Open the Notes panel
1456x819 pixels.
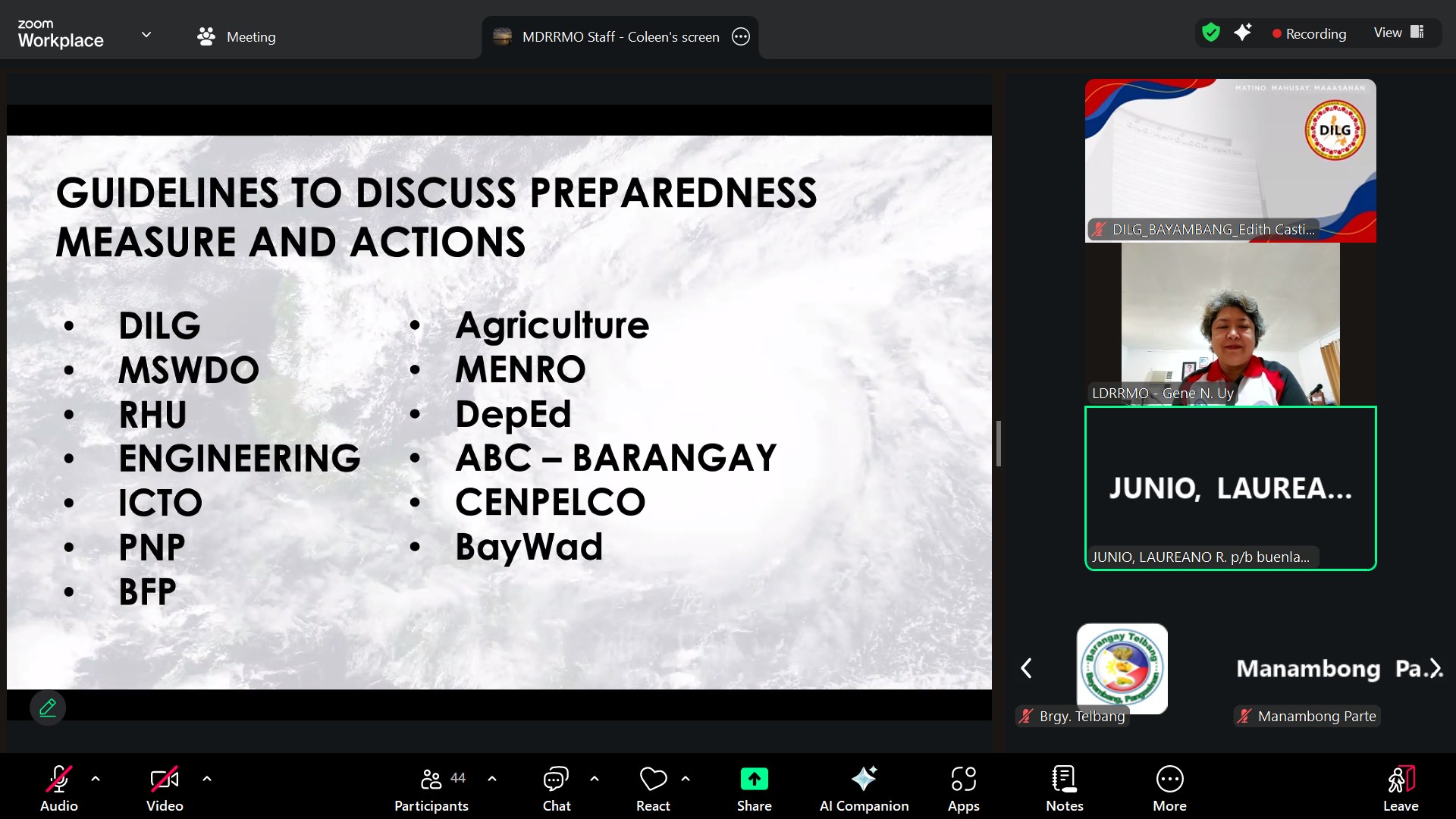pos(1064,788)
